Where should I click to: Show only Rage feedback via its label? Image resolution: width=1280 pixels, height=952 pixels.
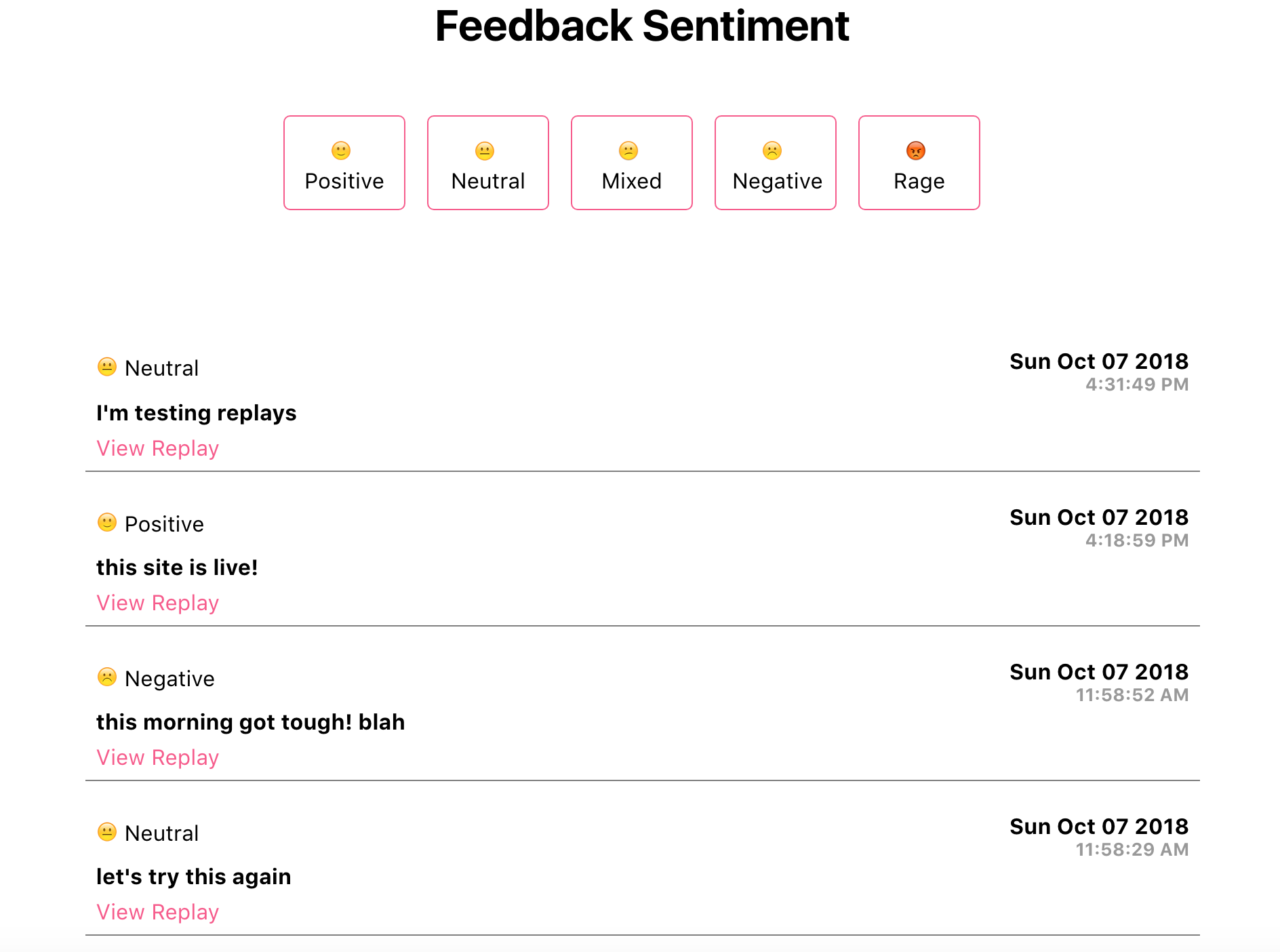(919, 181)
